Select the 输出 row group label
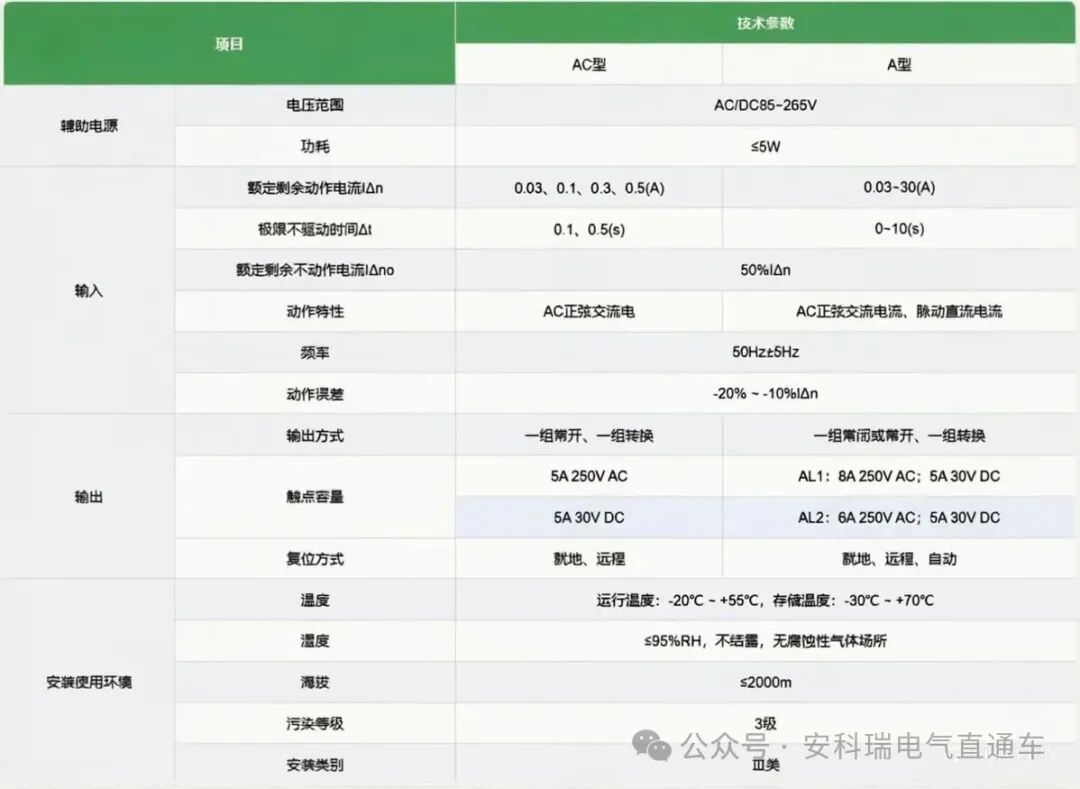Screen dimensions: 1080x789 coord(88,497)
